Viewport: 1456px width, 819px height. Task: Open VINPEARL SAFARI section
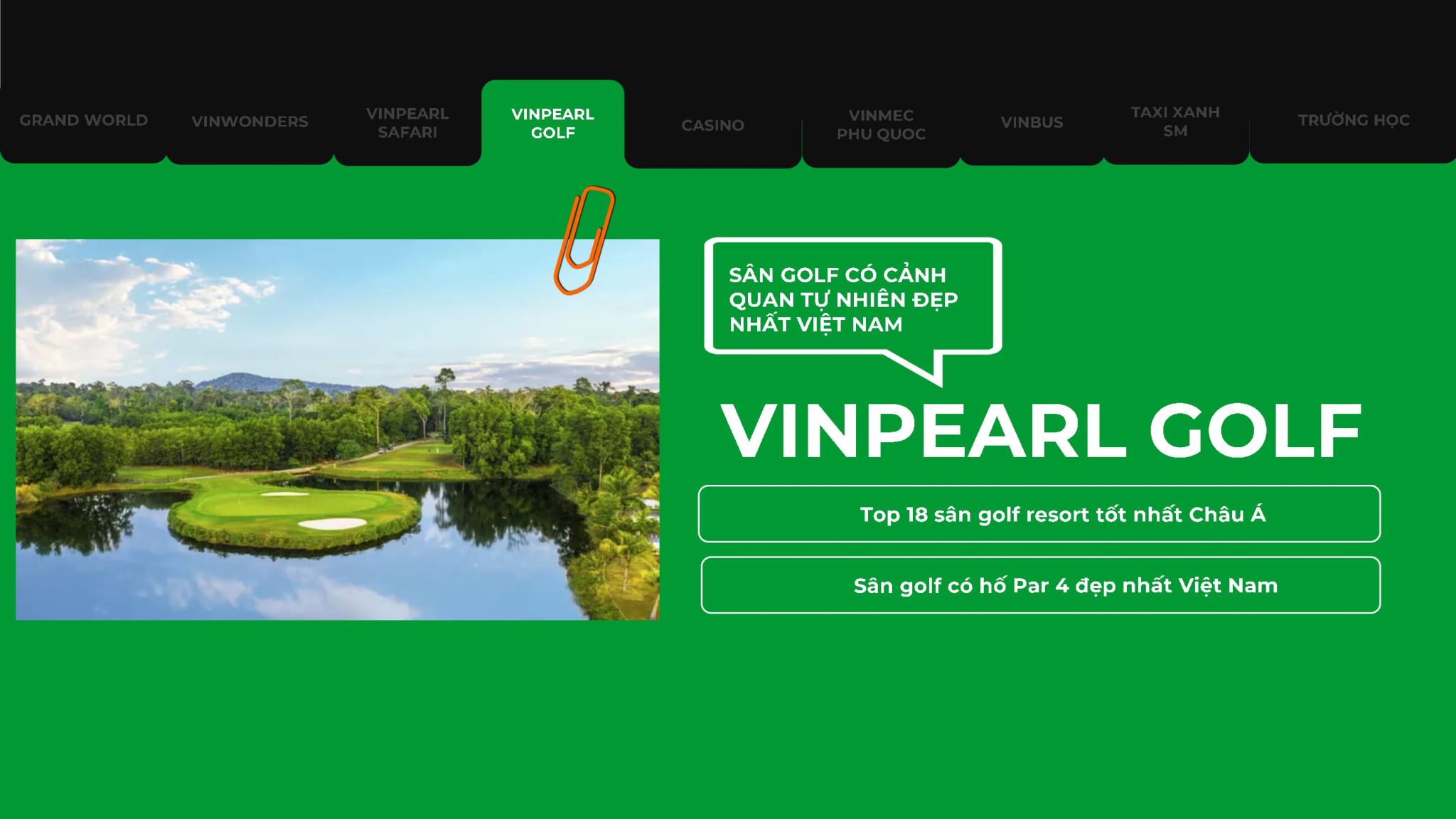click(x=405, y=122)
